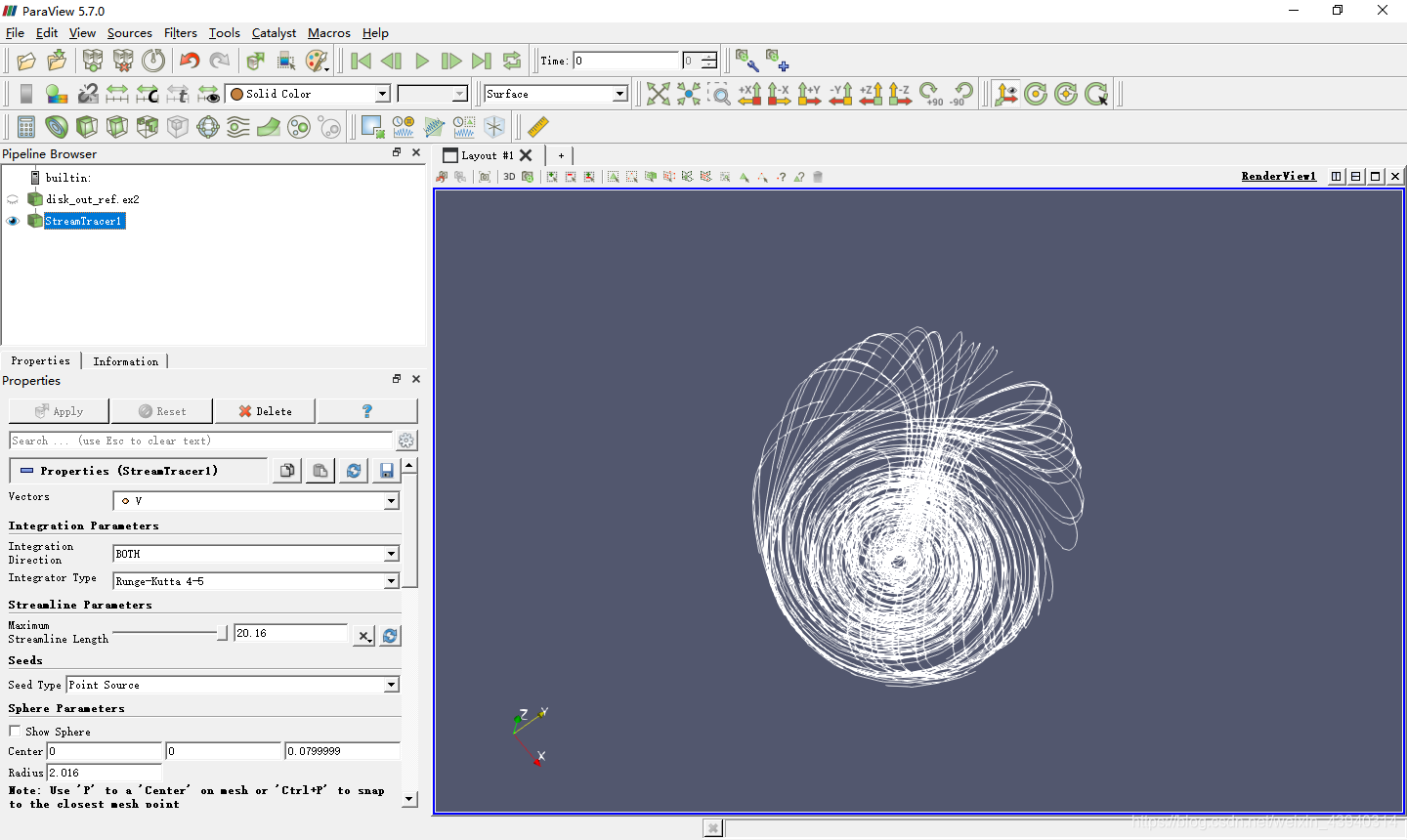Screen dimensions: 1407x840
Task: Toggle visibility eye of disk_out_ref.ex2
Action: pos(13,199)
